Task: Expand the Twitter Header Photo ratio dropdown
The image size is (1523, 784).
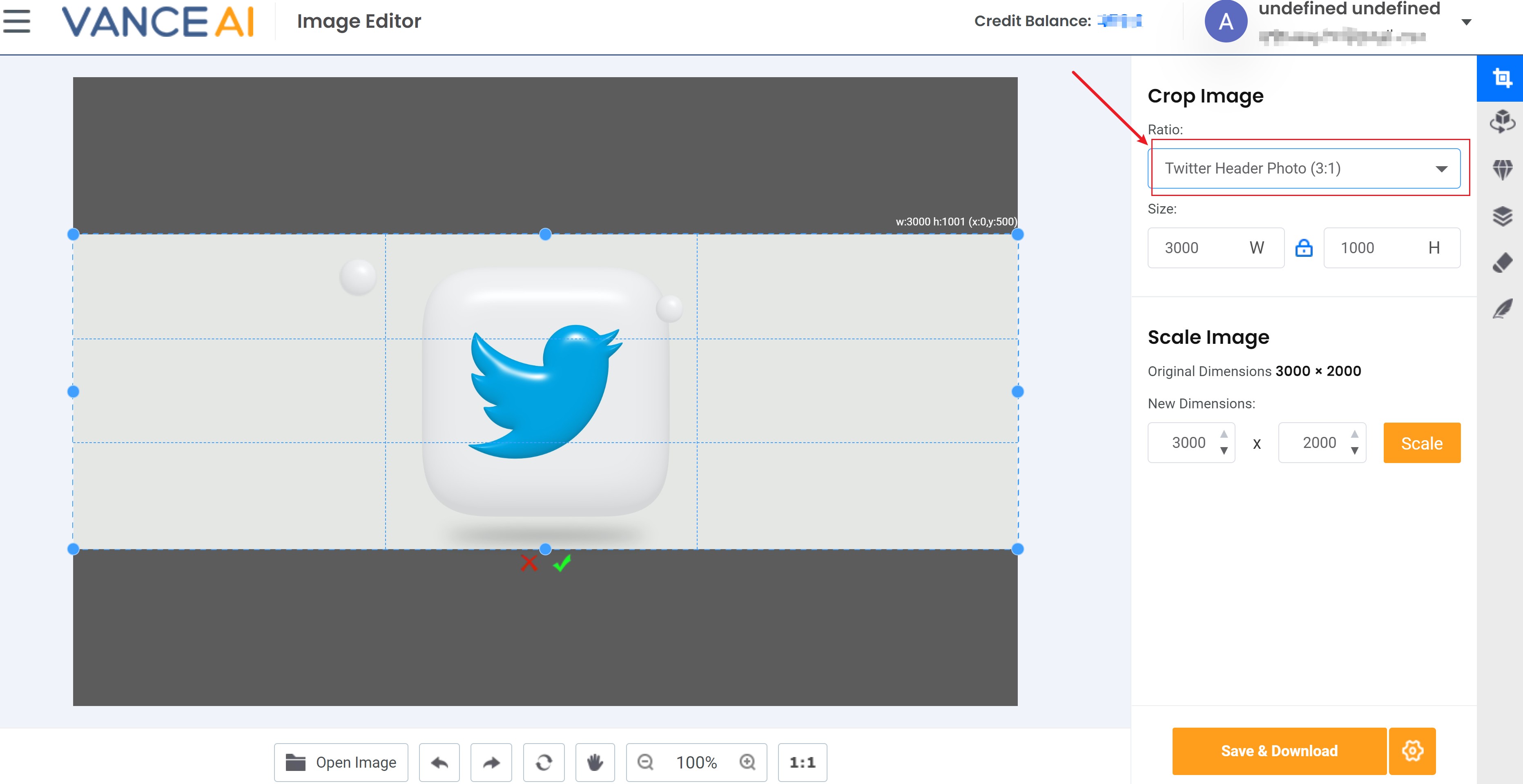Action: [1304, 169]
